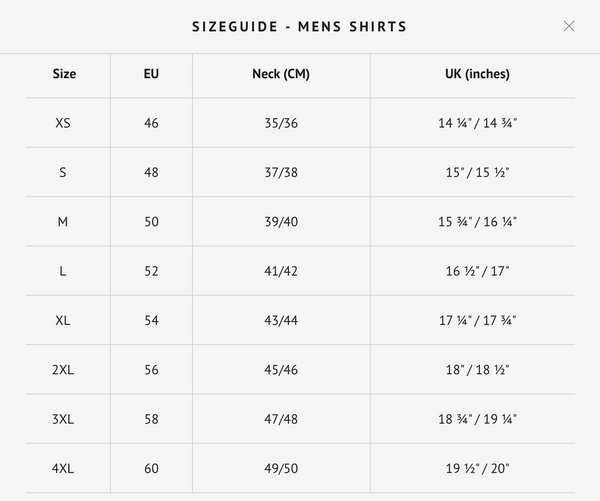Click neck measurement 41/42
Screen dimensions: 600x501
tap(281, 271)
